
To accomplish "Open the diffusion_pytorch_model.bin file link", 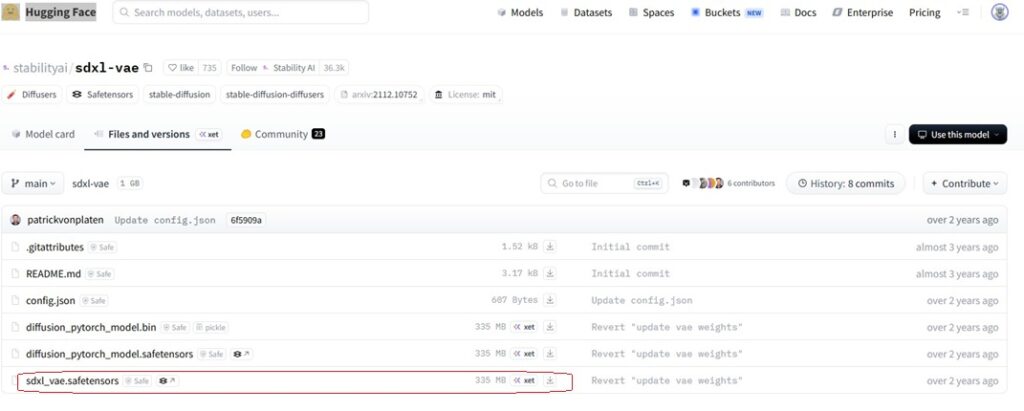I will click(90, 327).
